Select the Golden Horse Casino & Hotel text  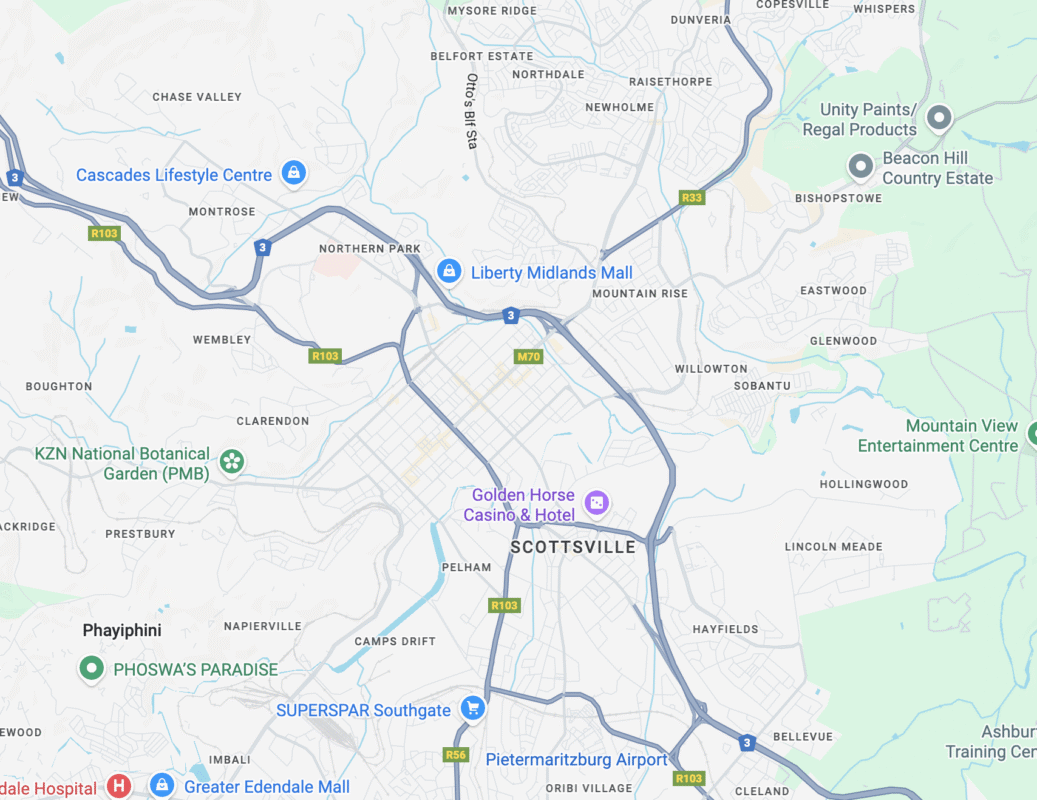click(519, 504)
